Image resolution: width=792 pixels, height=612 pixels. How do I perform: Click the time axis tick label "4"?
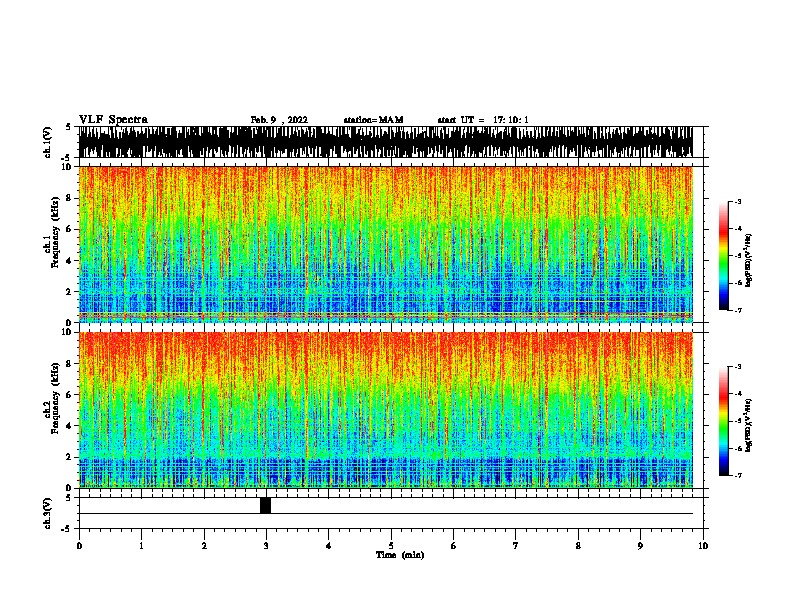point(329,546)
